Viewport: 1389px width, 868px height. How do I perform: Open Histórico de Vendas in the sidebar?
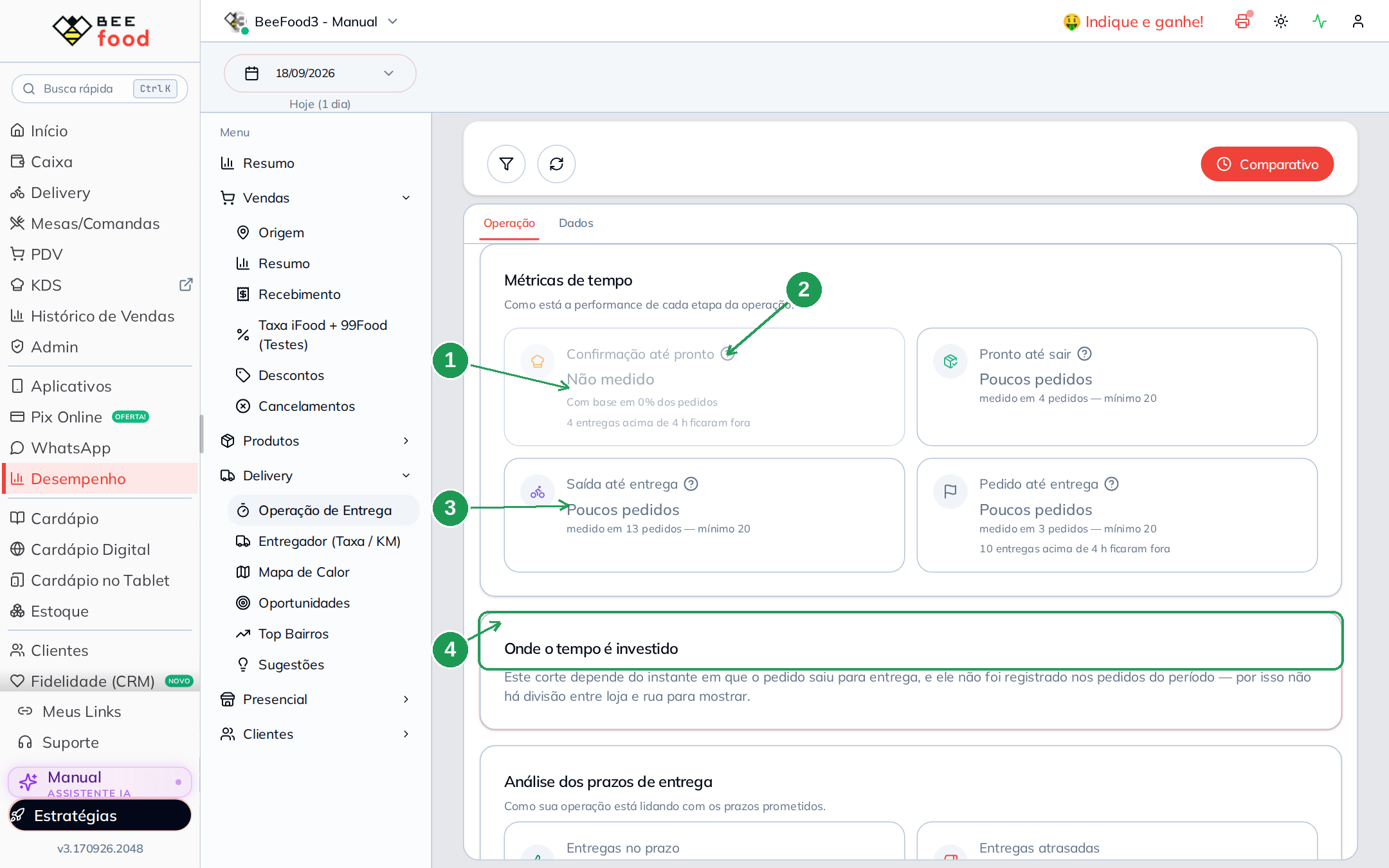(x=100, y=316)
